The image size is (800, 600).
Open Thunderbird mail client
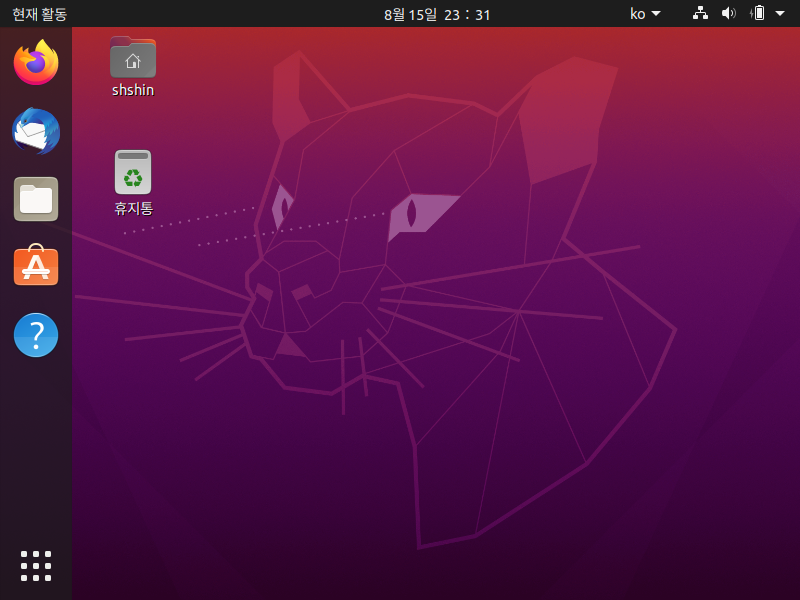coord(36,131)
